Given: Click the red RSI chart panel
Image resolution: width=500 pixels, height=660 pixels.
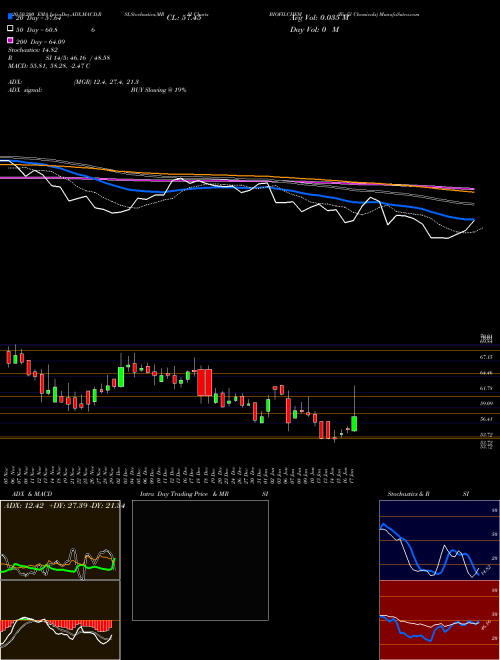Looking at the screenshot, I should tap(439, 620).
